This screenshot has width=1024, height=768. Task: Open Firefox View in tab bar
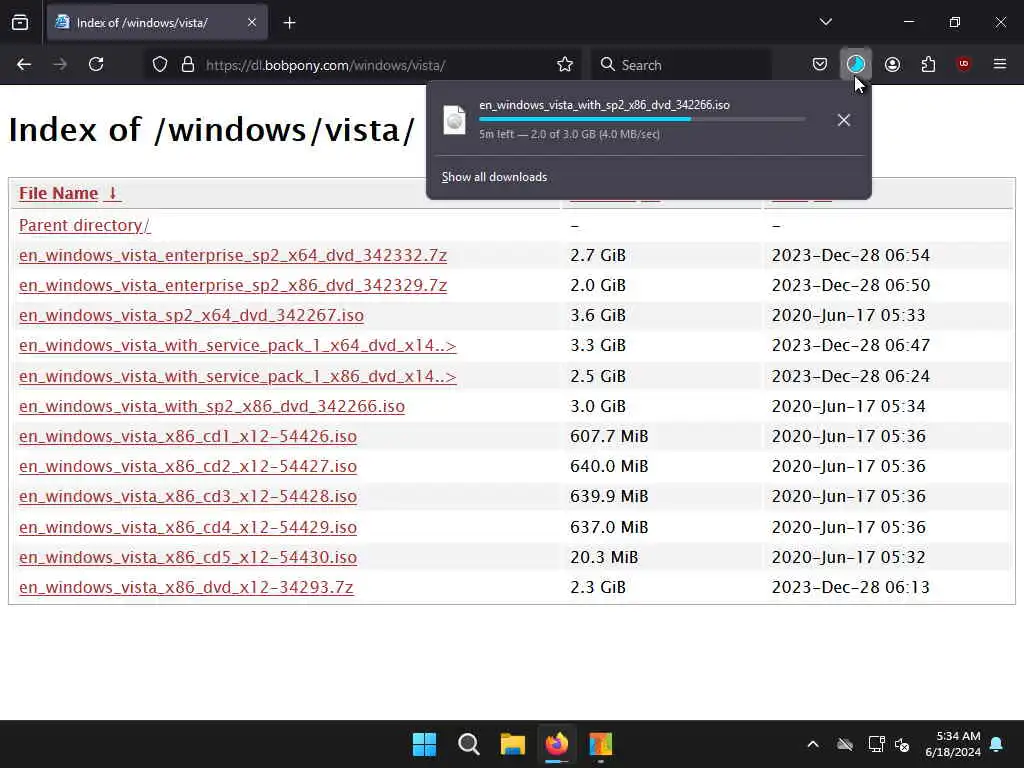point(20,23)
